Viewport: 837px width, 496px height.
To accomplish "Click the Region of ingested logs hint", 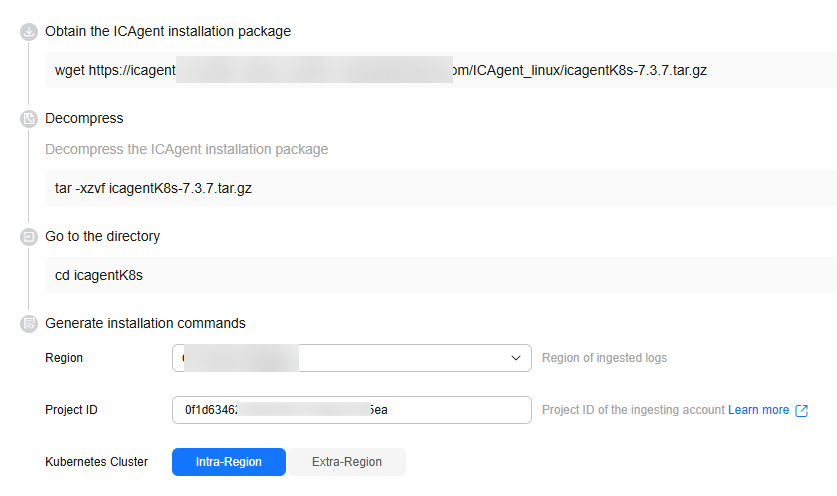I will (604, 358).
